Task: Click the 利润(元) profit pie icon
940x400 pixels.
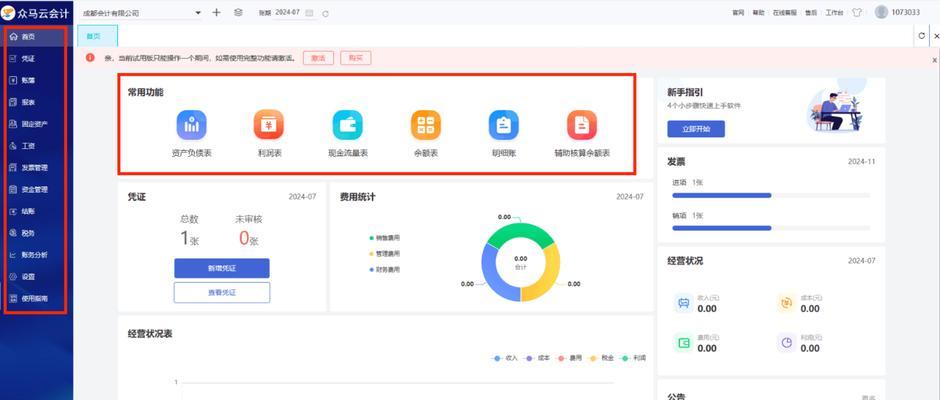Action: click(x=786, y=342)
